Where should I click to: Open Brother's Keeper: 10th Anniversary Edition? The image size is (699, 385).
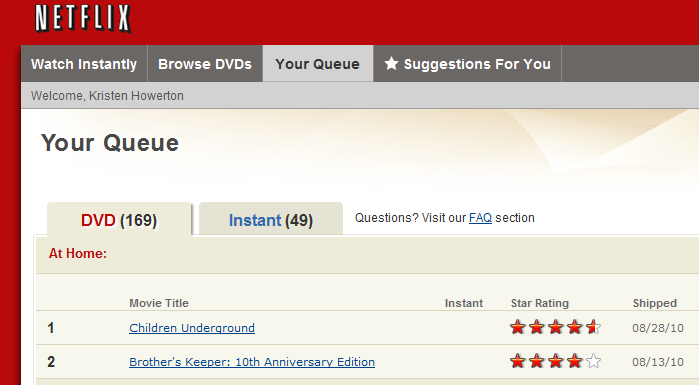coord(252,362)
